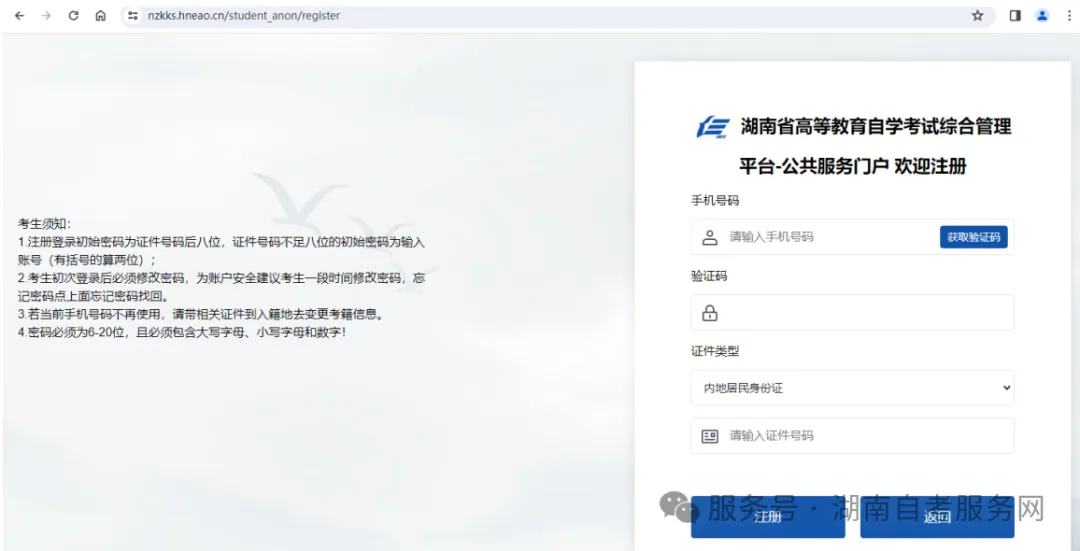1080x551 pixels.
Task: Click the address bar showing nzkks.hneao.cn
Action: click(x=500, y=16)
